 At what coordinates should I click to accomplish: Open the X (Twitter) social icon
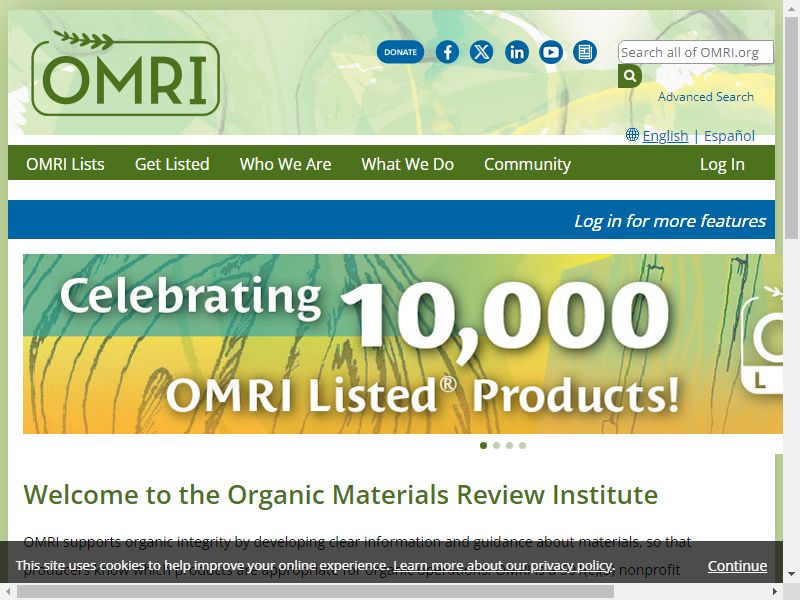coord(481,52)
